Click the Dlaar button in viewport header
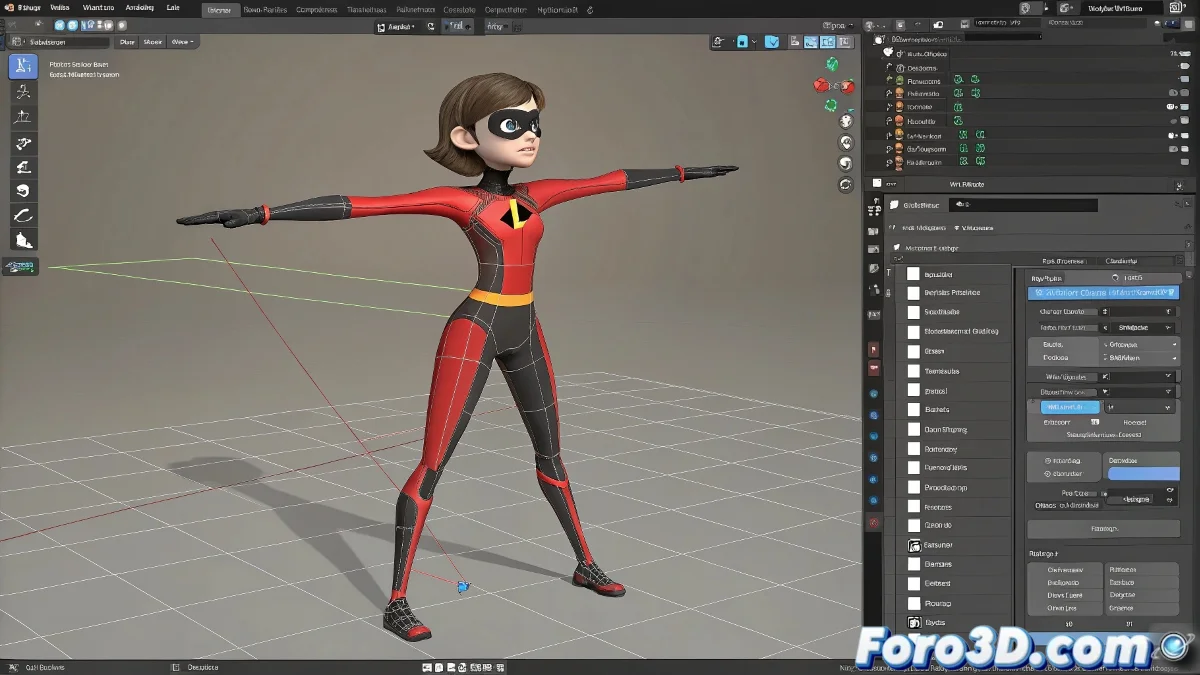 [x=127, y=42]
